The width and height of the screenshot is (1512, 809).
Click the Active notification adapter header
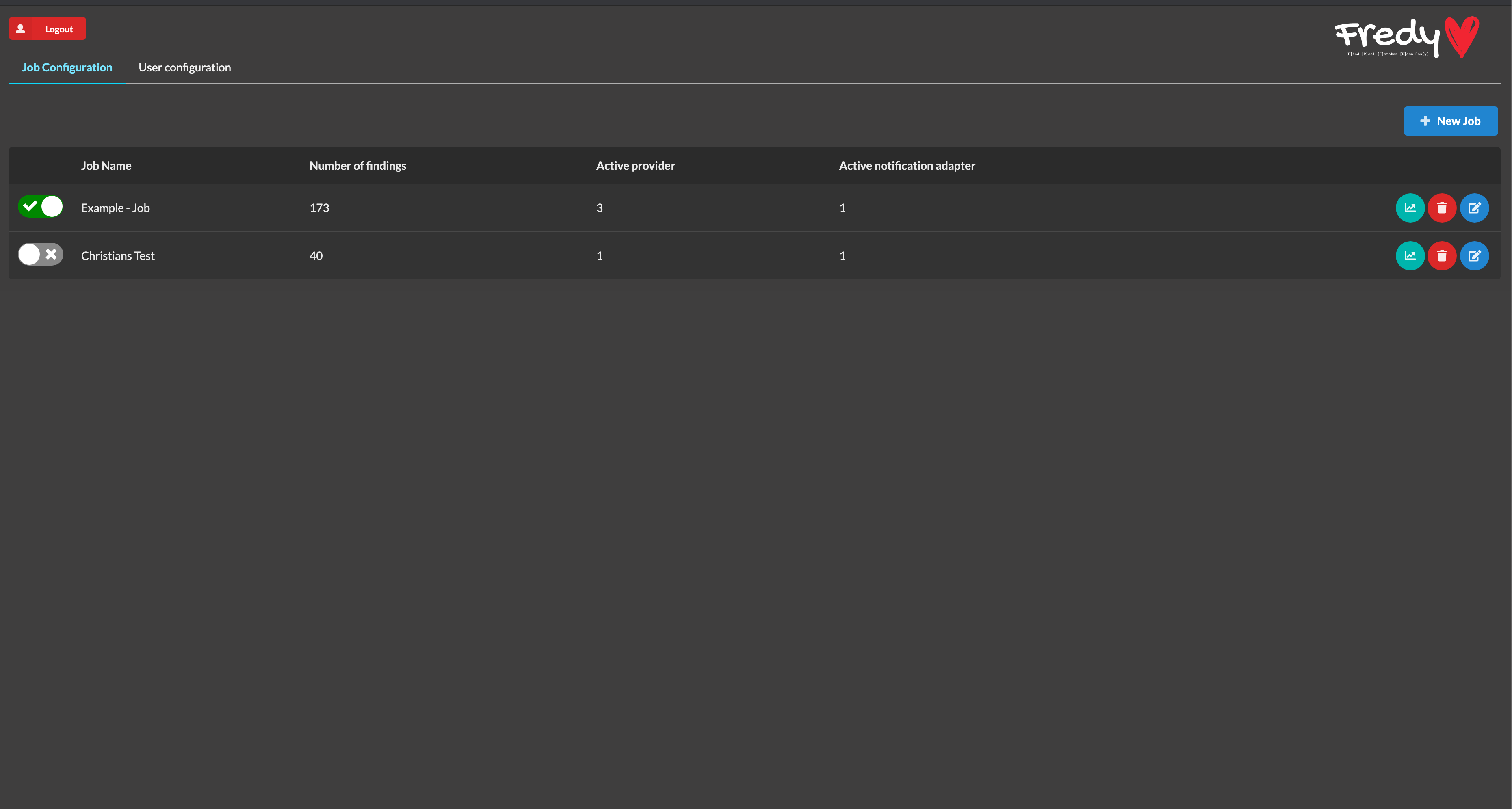coord(907,165)
